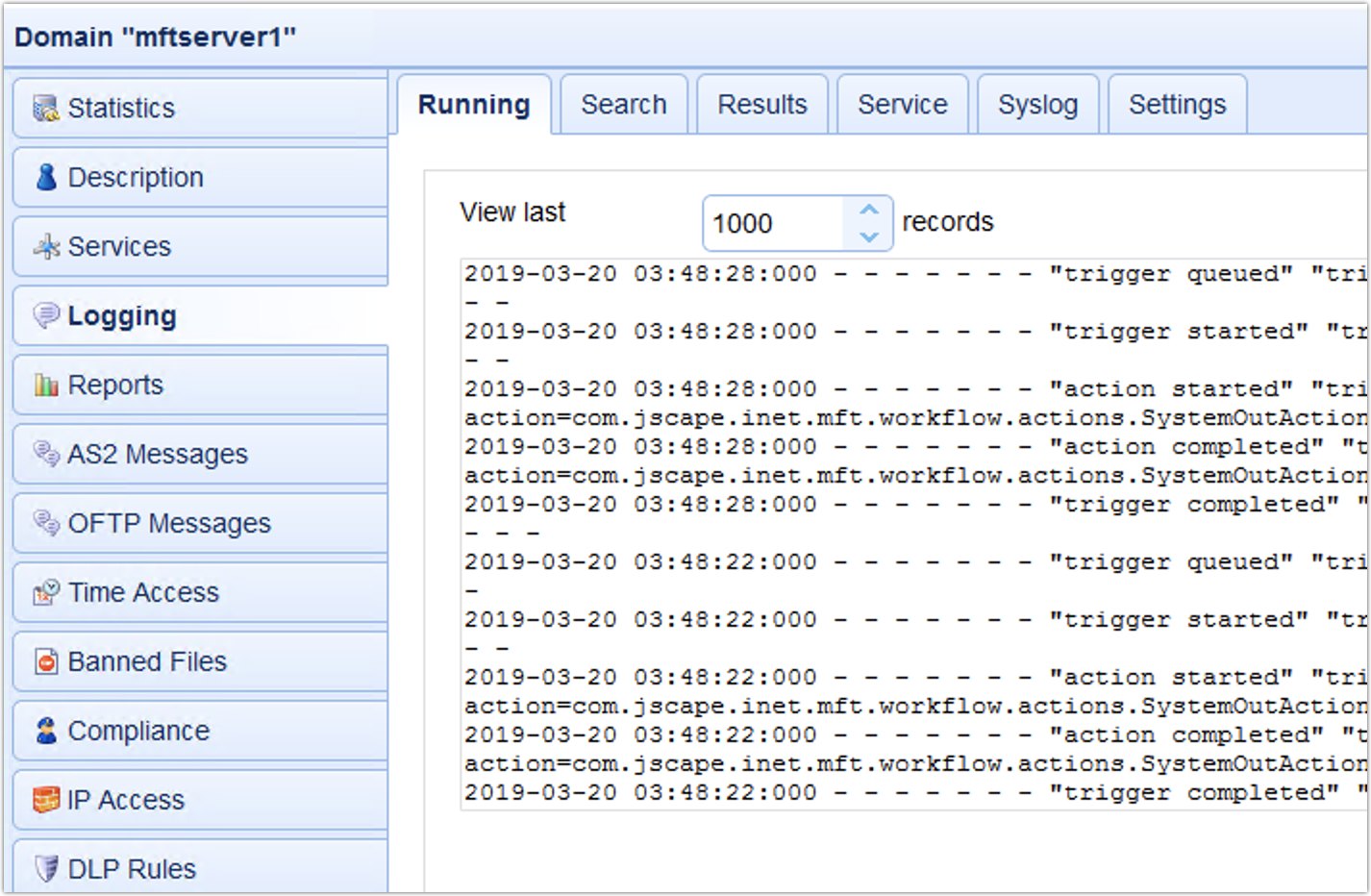This screenshot has height=896, width=1371.
Task: Click the Services sidebar icon
Action: coord(45,247)
